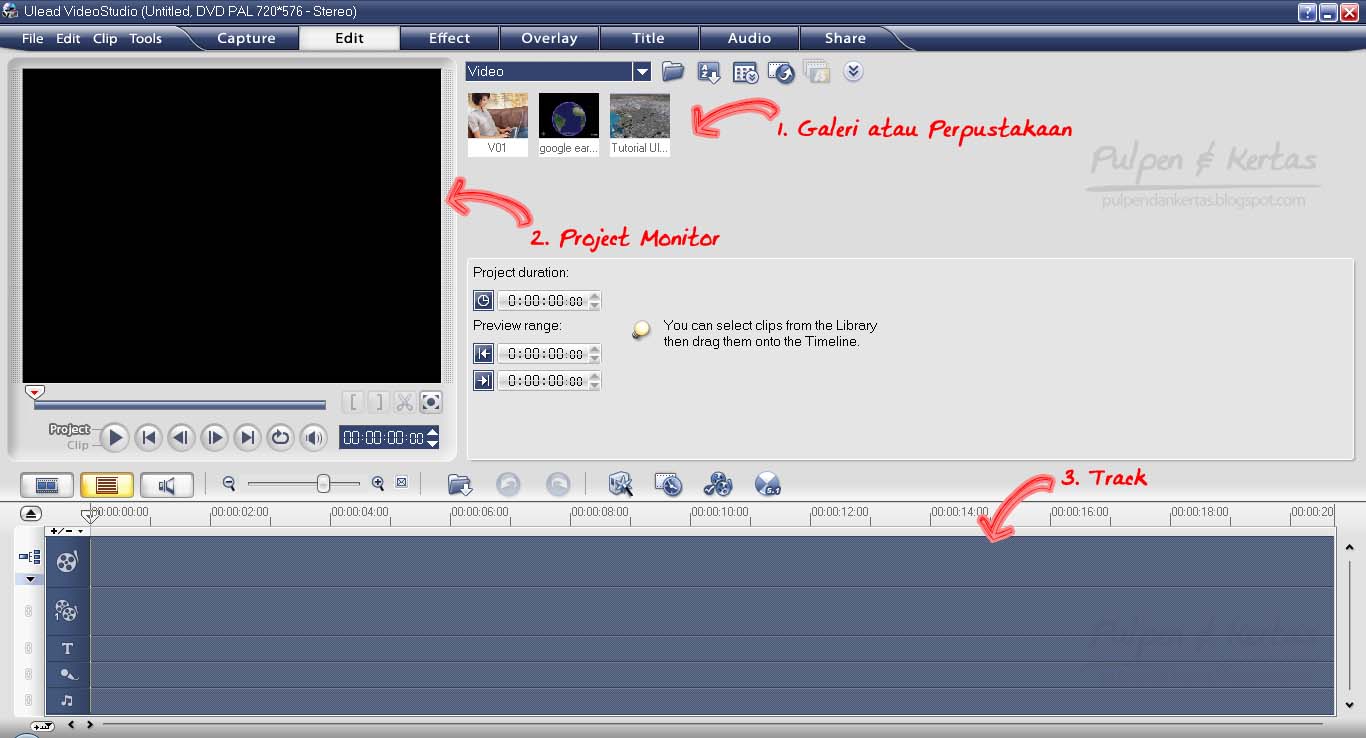
Task: Click the A-Z sort clips icon
Action: point(709,72)
